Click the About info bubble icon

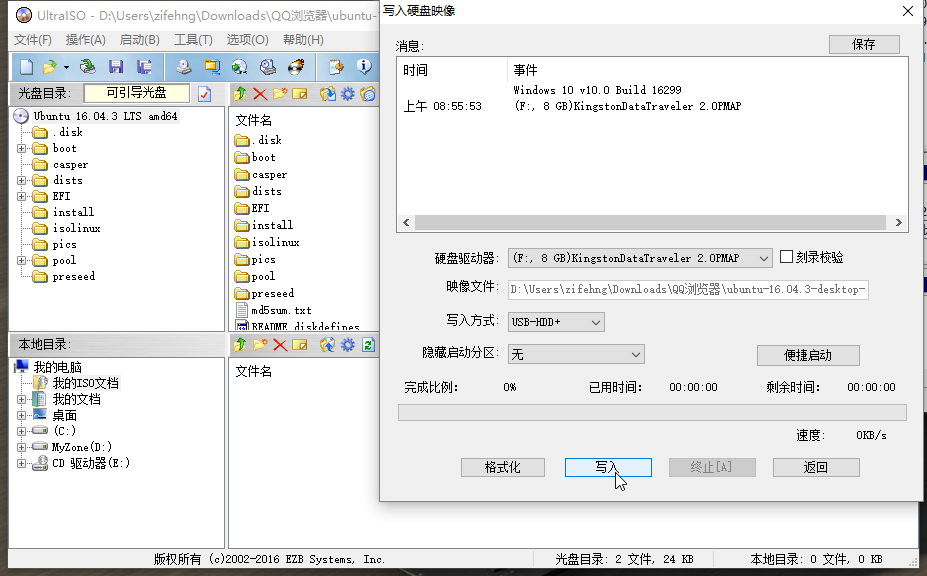point(364,67)
